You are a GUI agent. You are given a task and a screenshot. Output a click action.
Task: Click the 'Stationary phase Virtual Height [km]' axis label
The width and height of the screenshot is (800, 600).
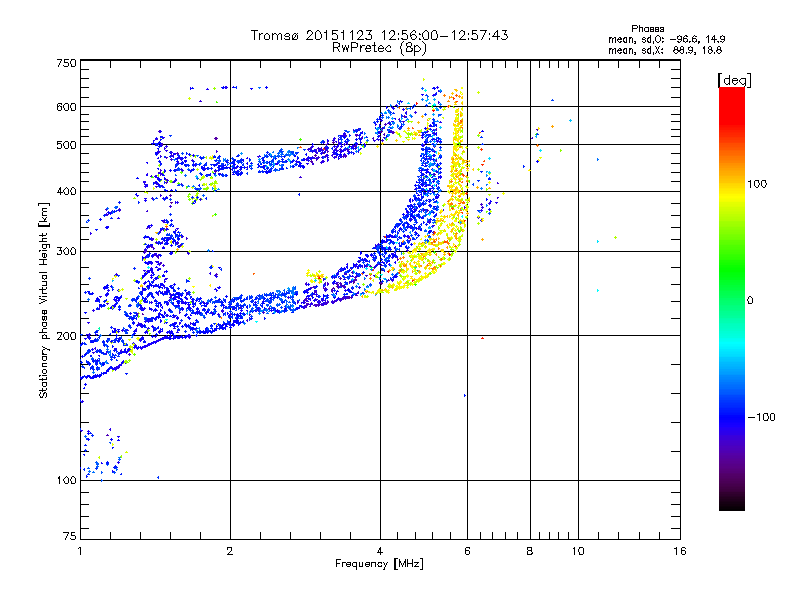tap(44, 300)
